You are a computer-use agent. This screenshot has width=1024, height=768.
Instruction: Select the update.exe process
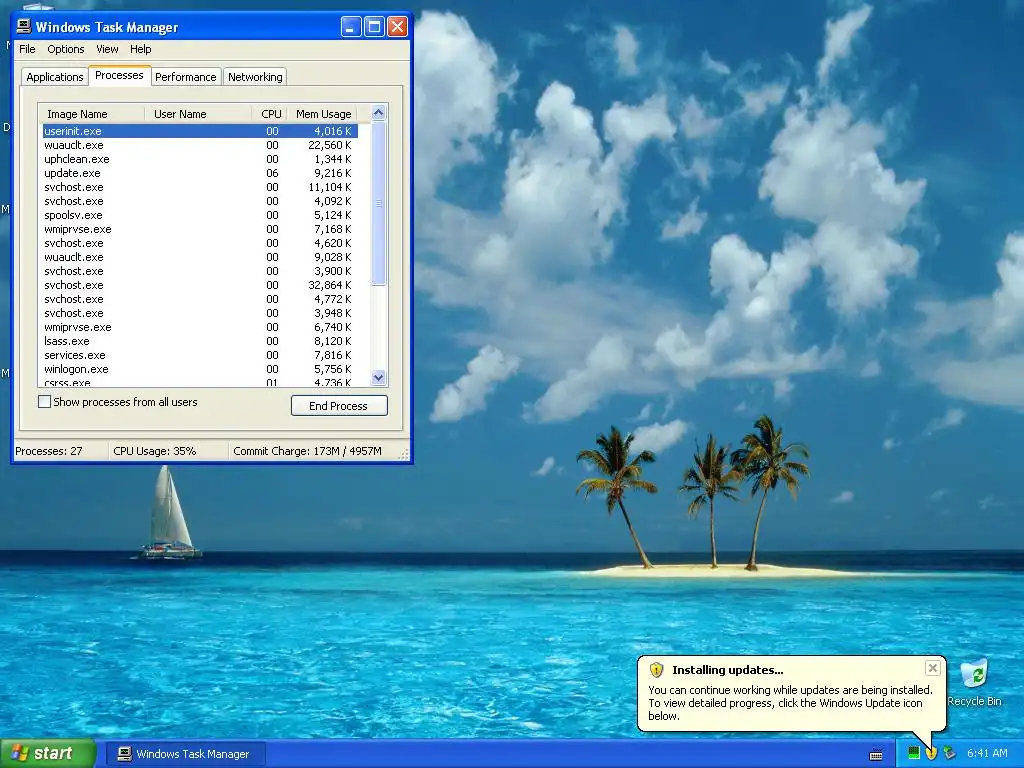pos(200,173)
